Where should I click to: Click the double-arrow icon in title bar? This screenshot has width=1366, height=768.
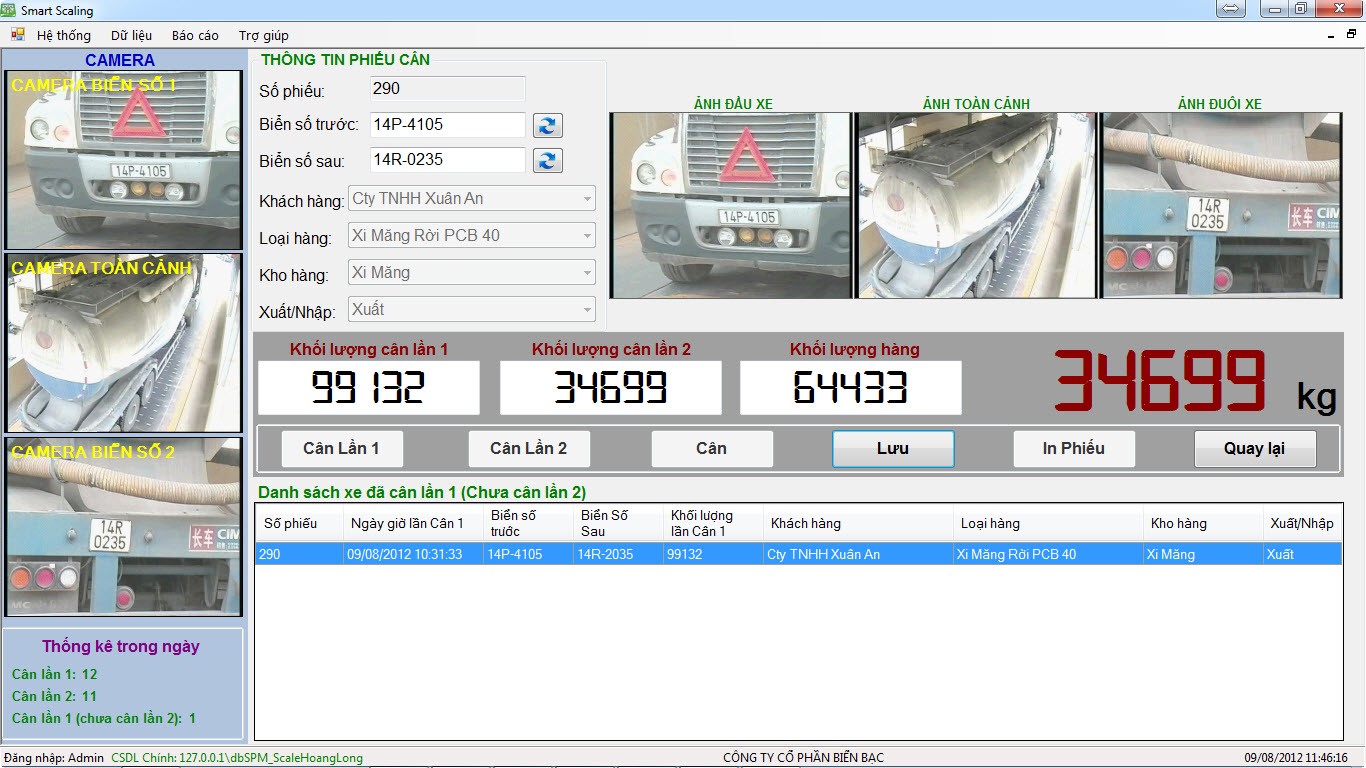click(x=1231, y=9)
